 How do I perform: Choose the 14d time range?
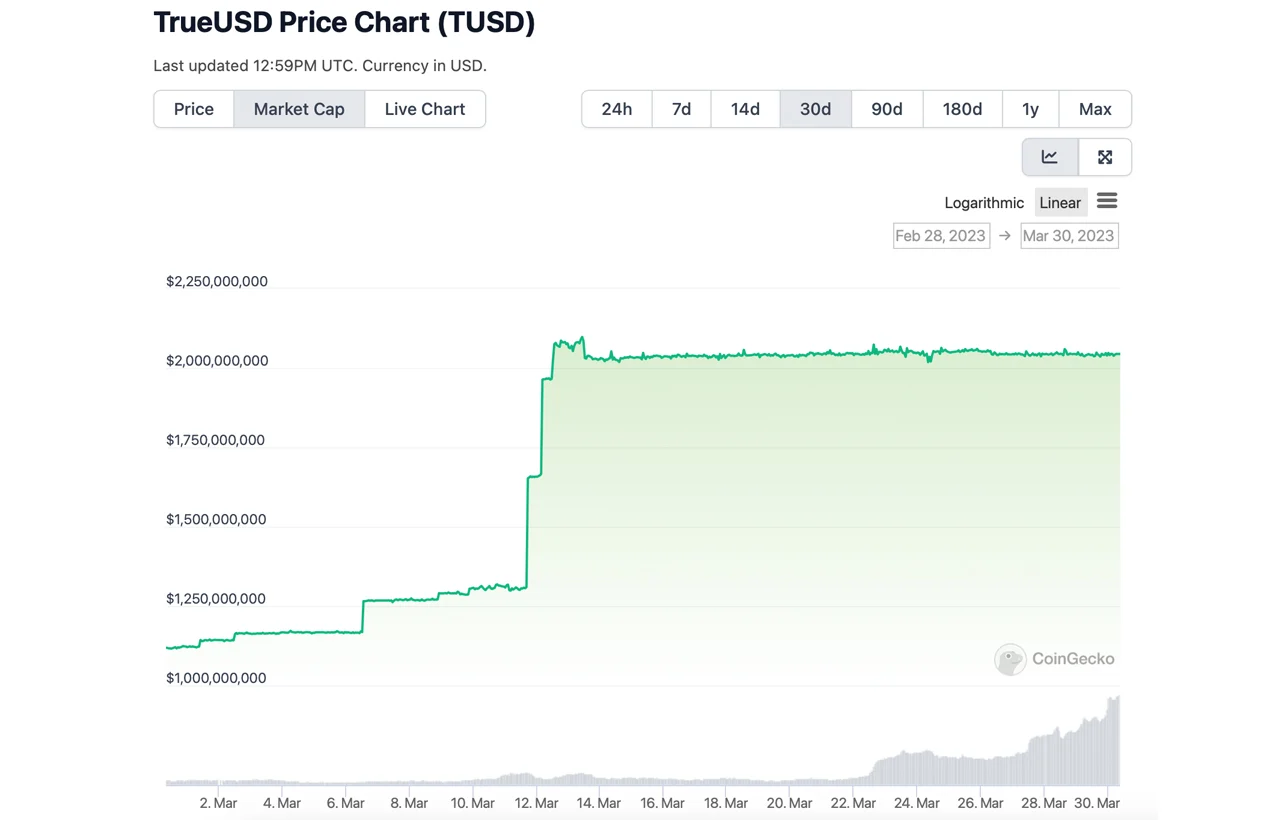coord(745,109)
